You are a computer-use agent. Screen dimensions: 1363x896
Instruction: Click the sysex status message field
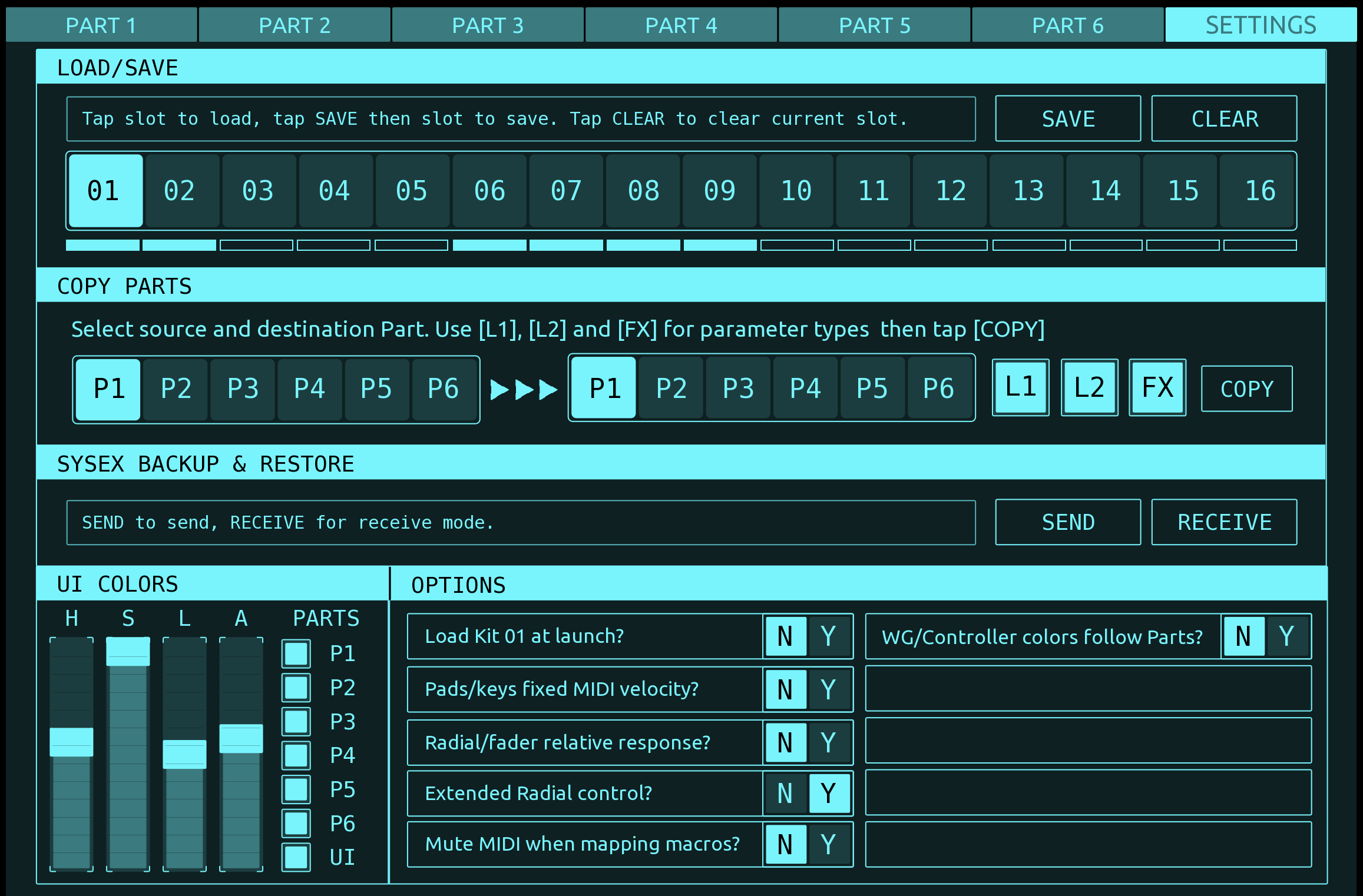[521, 523]
